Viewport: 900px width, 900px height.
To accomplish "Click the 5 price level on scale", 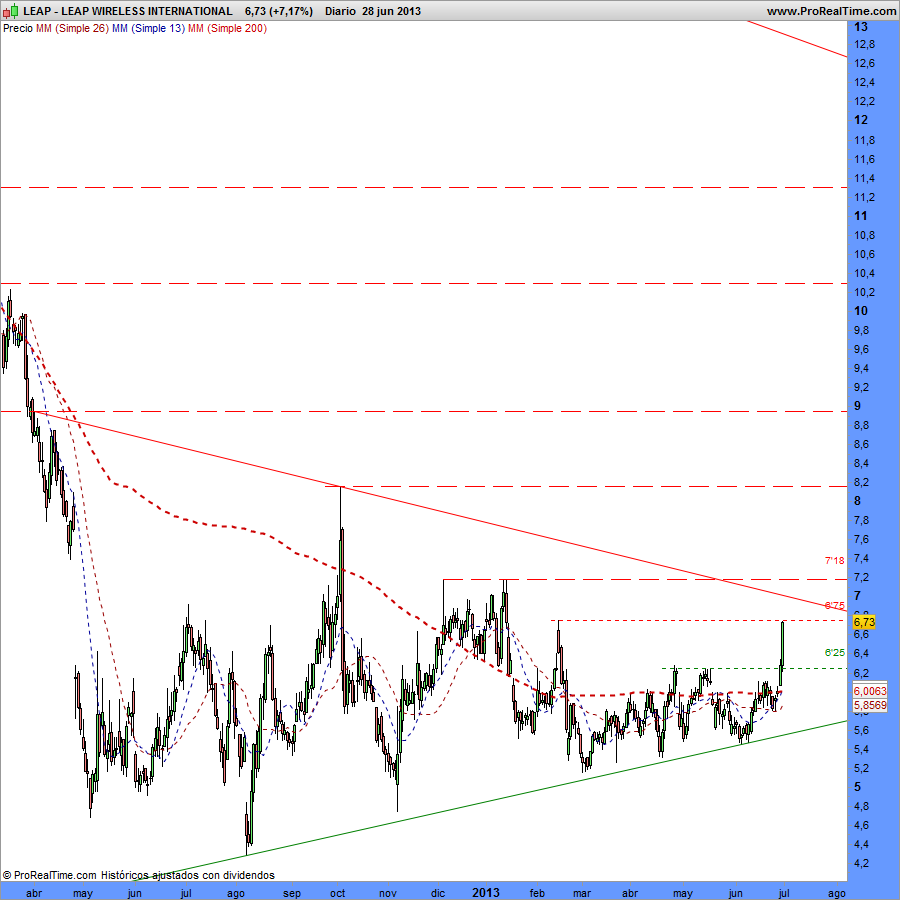I will coord(858,786).
